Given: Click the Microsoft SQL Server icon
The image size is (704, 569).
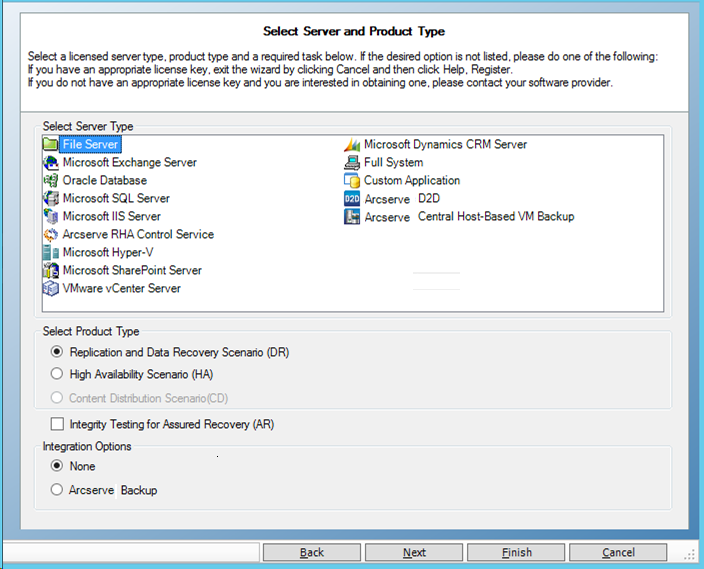Looking at the screenshot, I should (x=51, y=198).
